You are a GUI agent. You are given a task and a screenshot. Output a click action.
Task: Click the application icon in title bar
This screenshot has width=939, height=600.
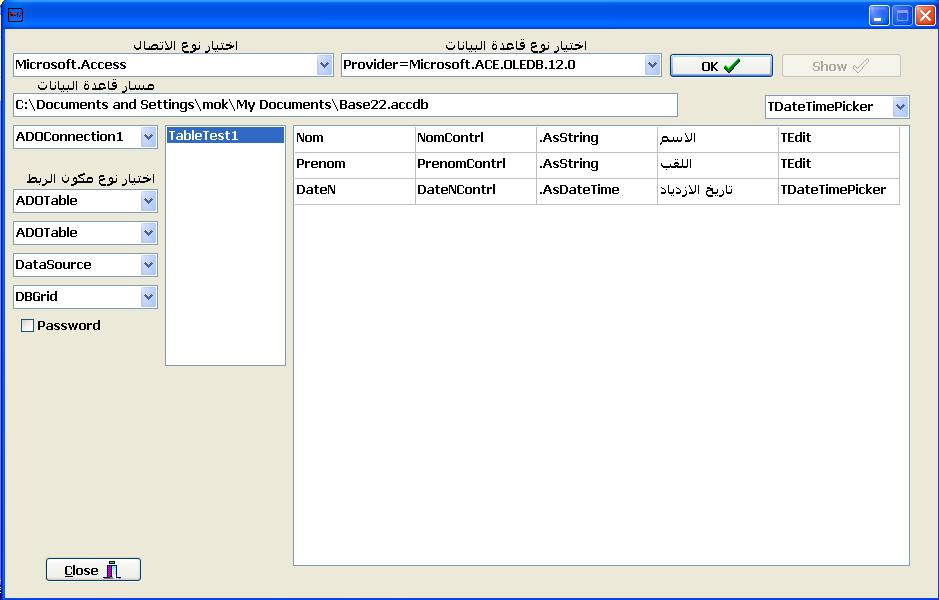15,15
